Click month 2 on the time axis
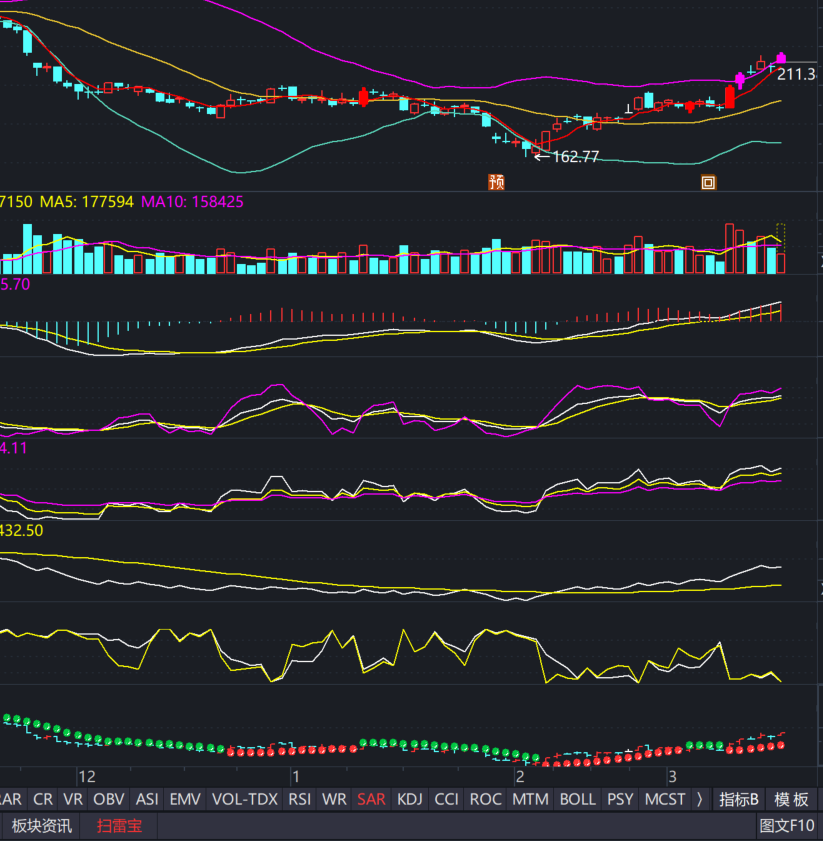Image resolution: width=823 pixels, height=841 pixels. click(520, 776)
